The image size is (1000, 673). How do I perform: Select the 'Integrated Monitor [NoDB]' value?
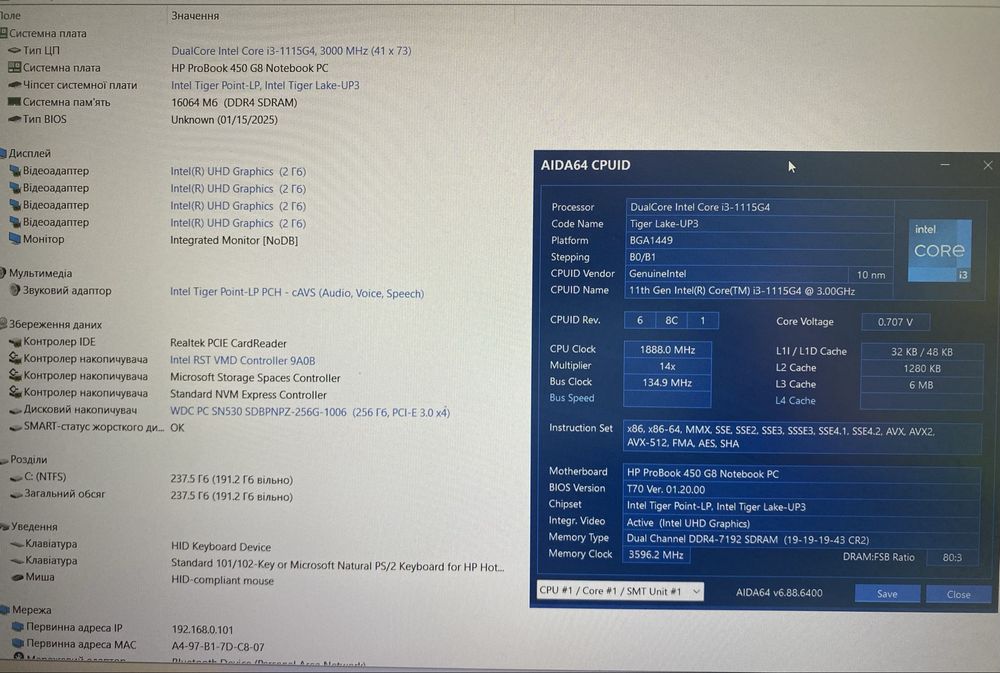234,240
